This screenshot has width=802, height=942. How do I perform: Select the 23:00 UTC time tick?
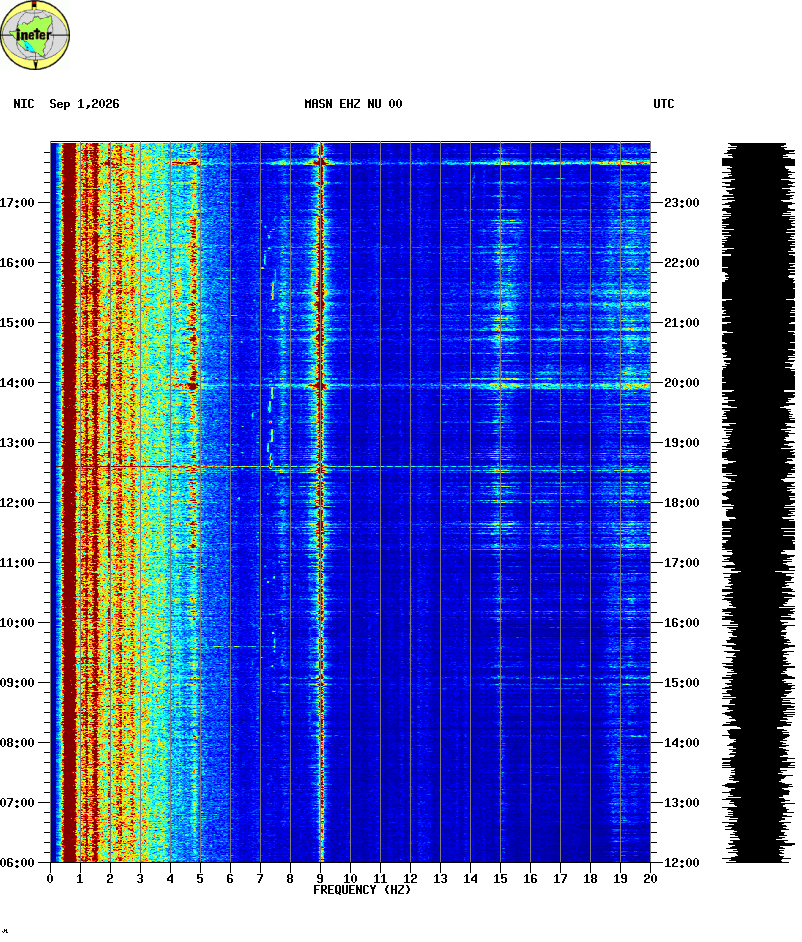[x=682, y=203]
